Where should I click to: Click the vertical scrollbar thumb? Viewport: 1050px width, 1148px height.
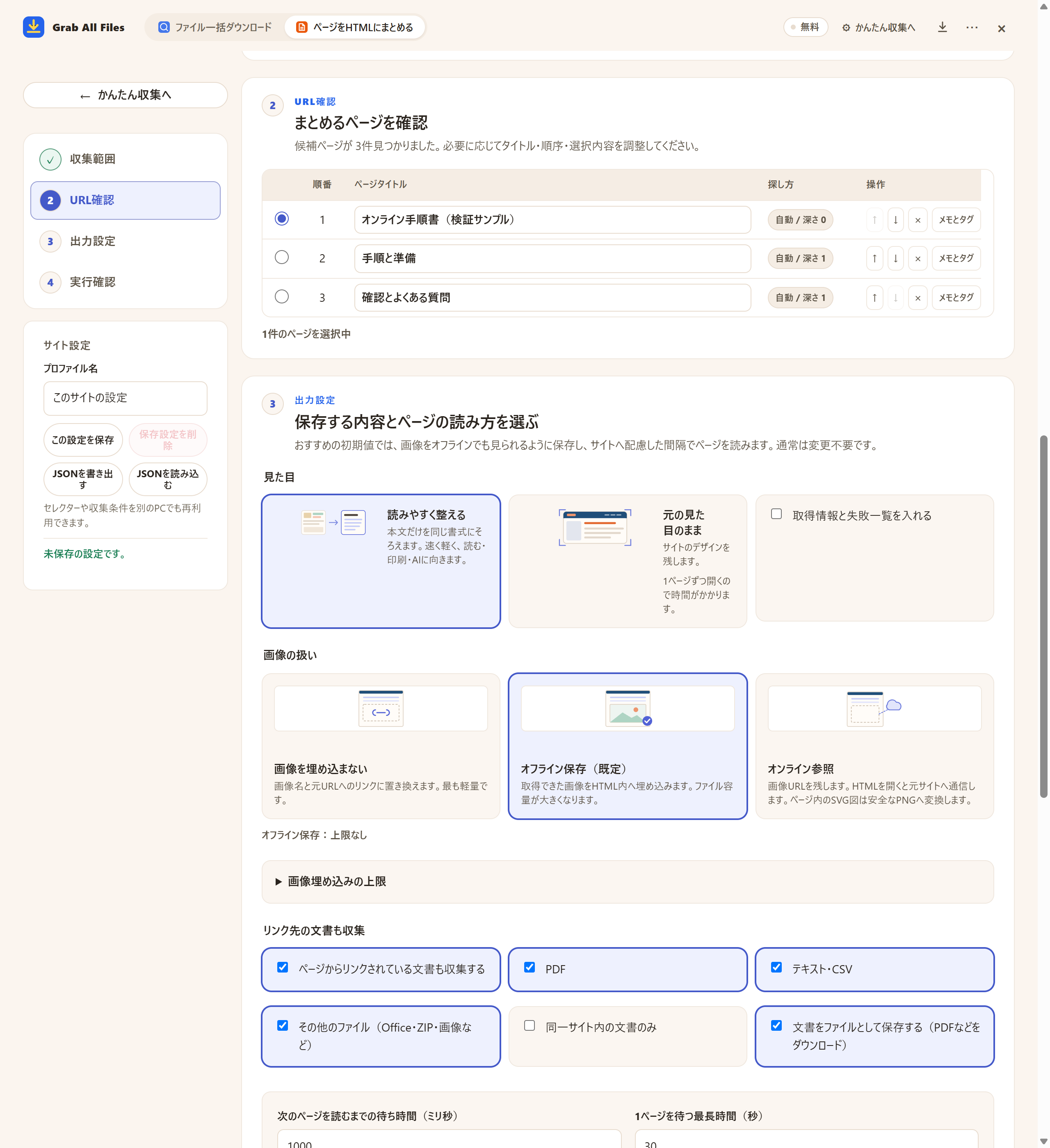point(1043,616)
